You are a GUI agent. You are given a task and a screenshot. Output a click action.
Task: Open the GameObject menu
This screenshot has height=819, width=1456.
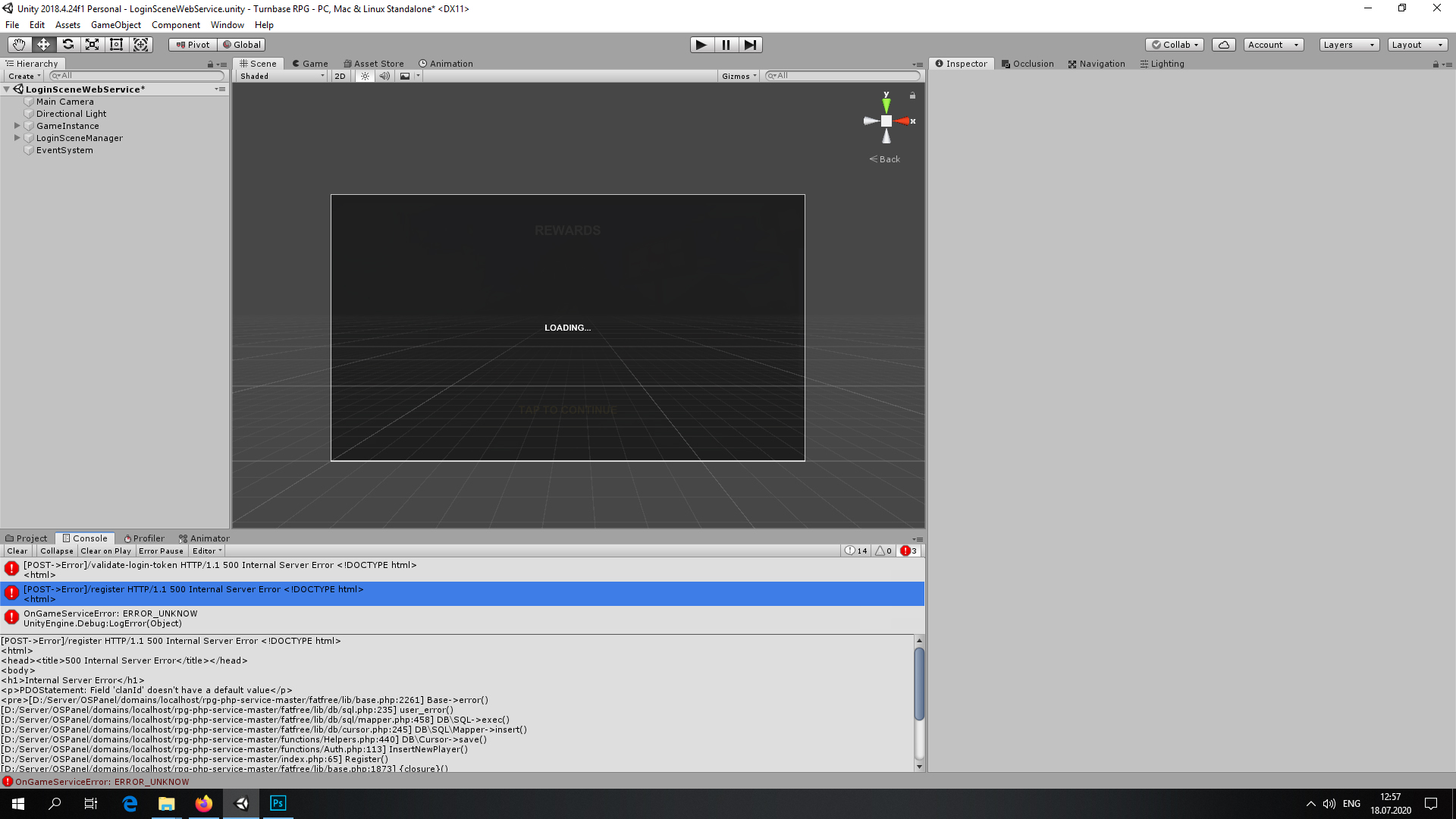click(x=115, y=24)
